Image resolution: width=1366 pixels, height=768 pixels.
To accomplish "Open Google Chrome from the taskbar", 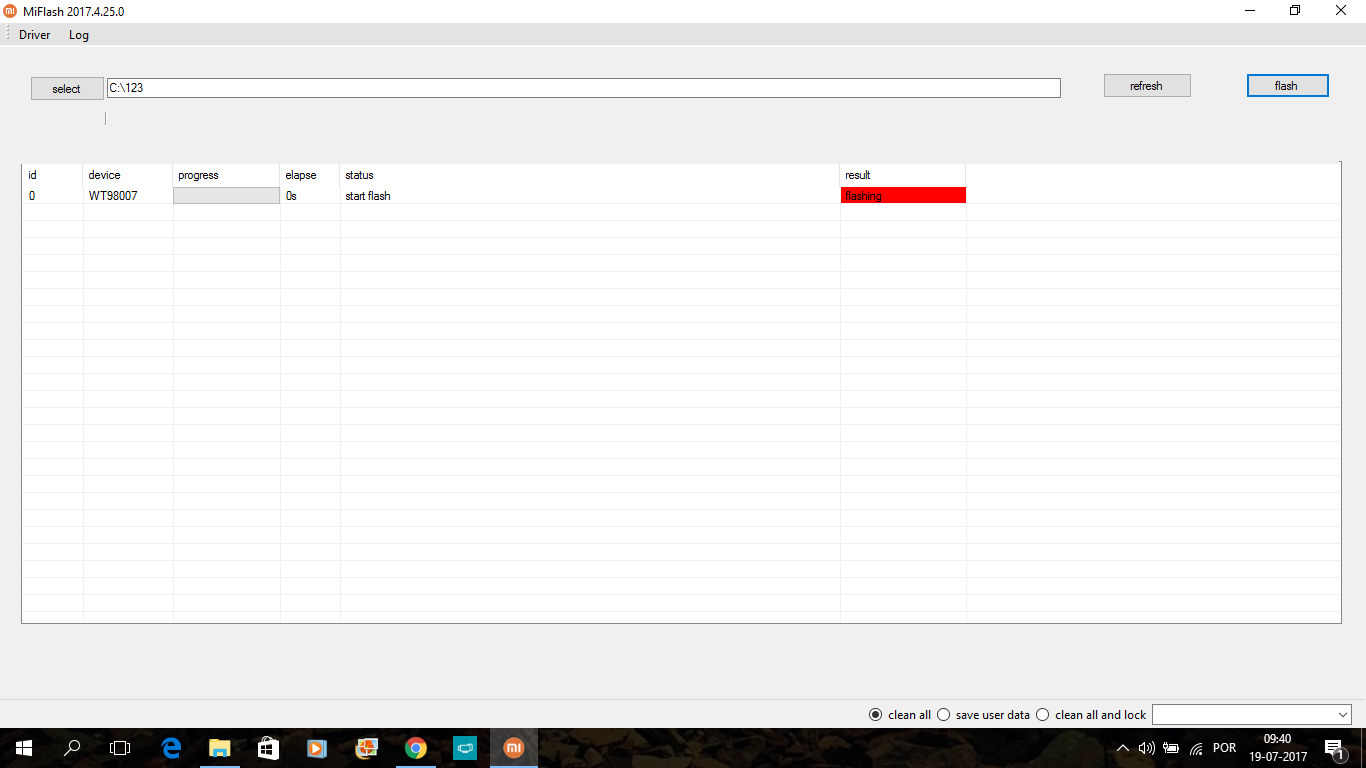I will 416,748.
